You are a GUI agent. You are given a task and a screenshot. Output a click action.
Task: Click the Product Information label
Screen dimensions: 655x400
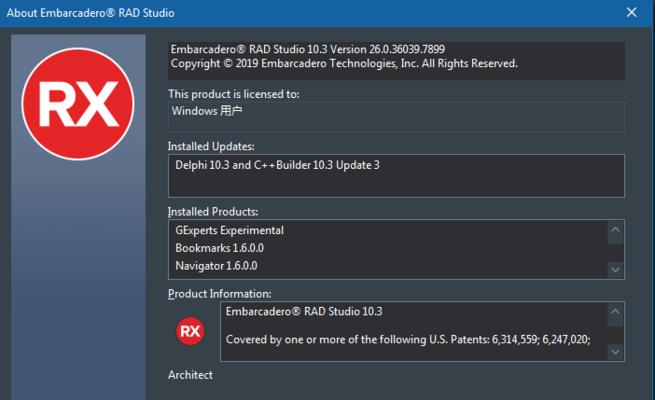click(x=219, y=294)
